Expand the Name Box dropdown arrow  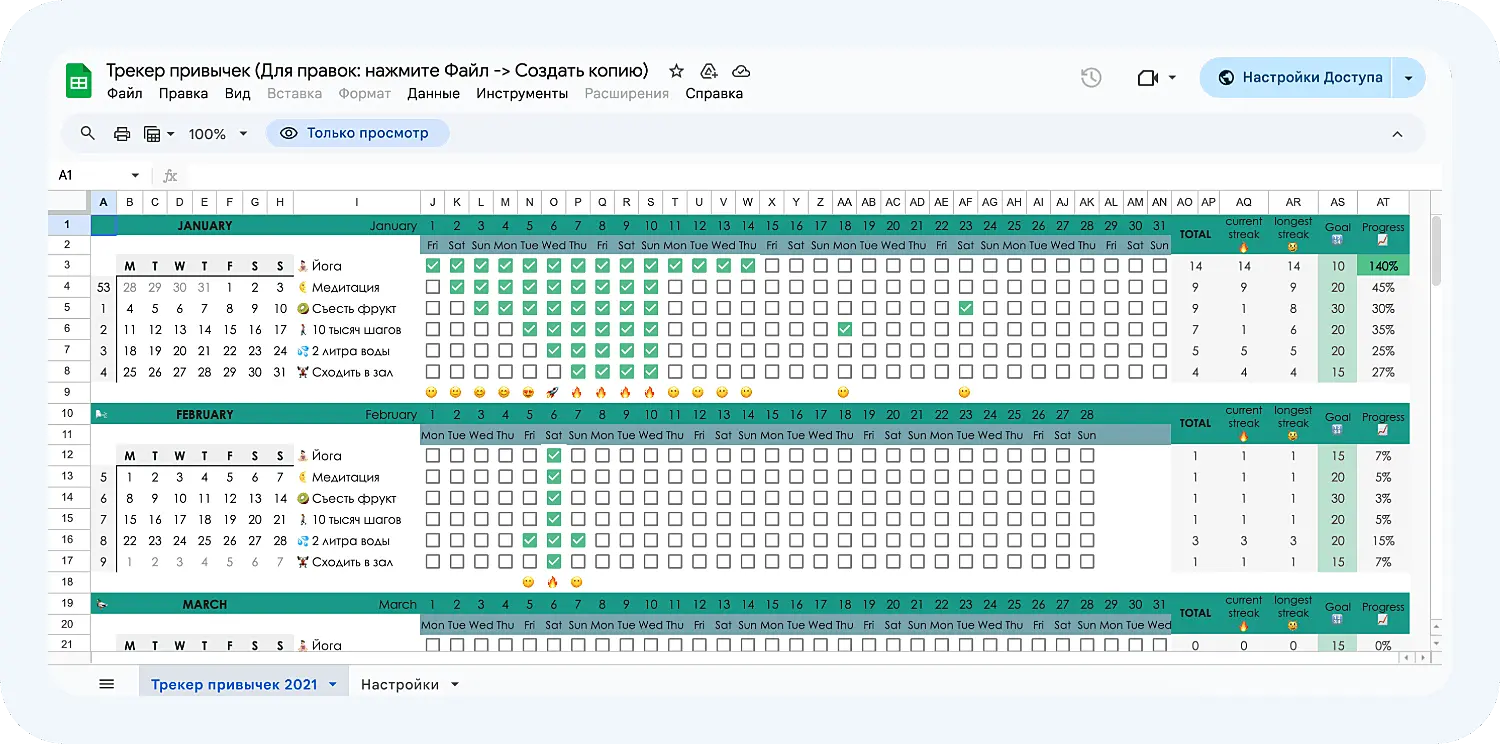[135, 176]
